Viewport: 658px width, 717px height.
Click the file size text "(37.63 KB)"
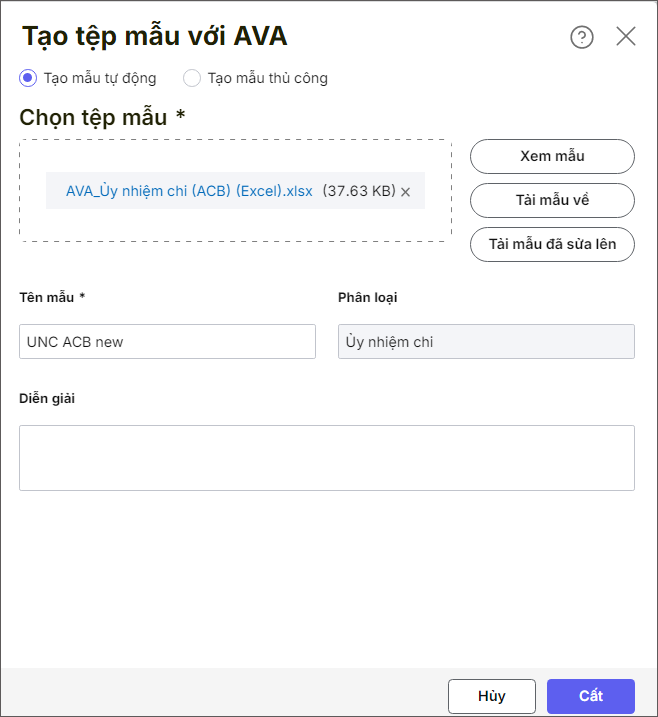(x=358, y=191)
